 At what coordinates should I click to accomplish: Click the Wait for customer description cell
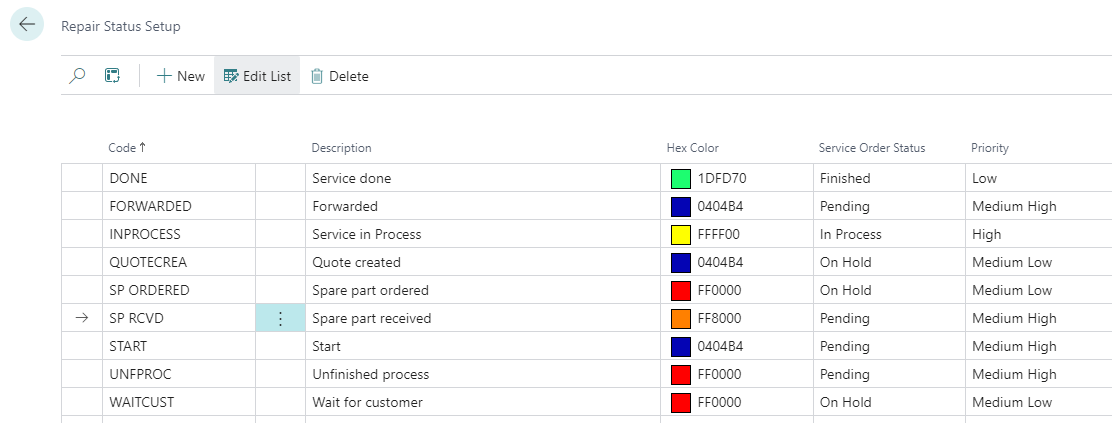[x=367, y=402]
